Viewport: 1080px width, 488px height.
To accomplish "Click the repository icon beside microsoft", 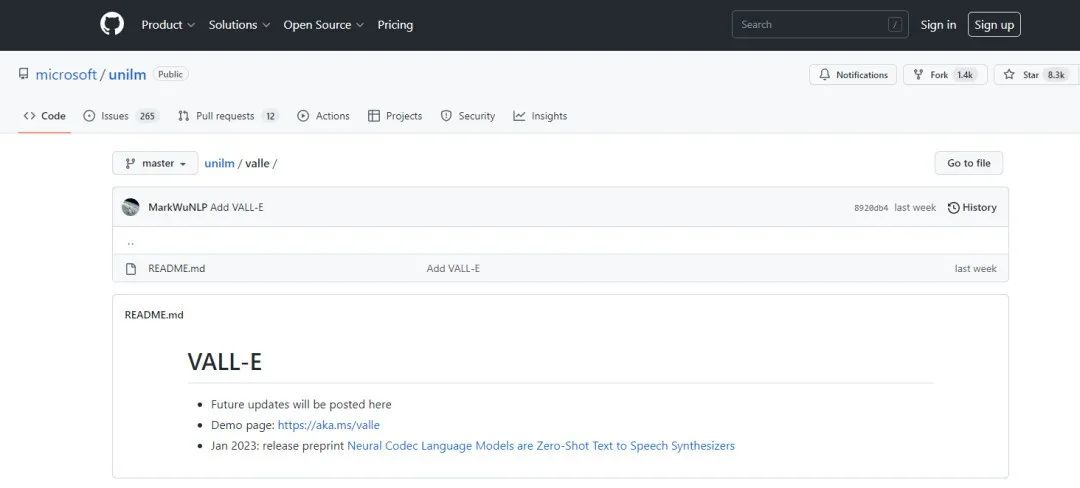I will pos(24,74).
